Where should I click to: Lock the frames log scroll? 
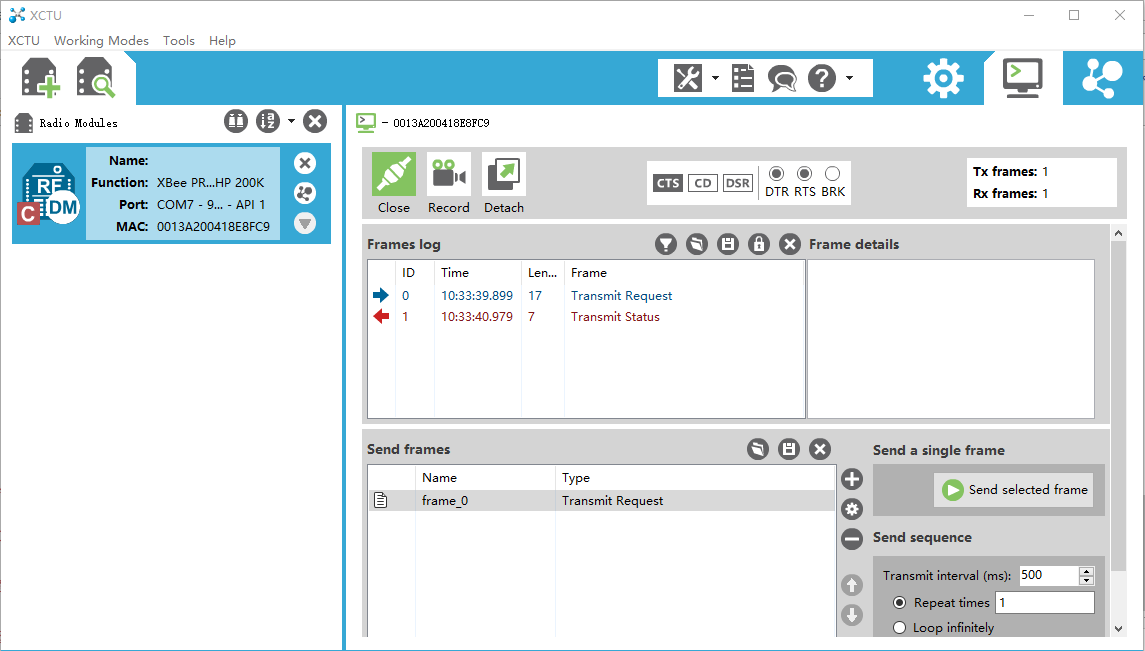point(759,244)
